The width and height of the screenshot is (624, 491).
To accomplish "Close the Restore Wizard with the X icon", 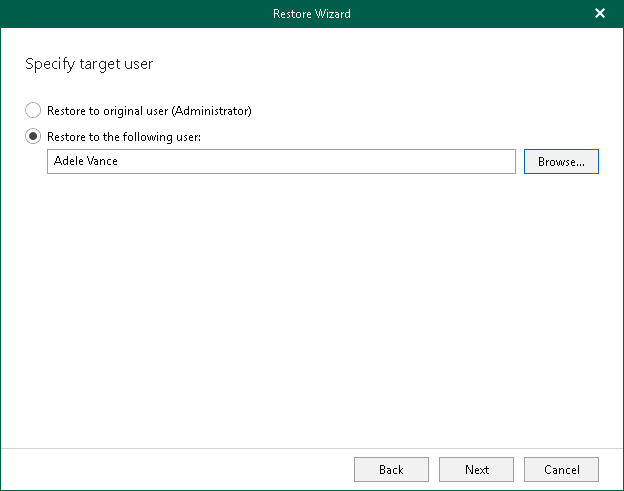I will coord(600,14).
